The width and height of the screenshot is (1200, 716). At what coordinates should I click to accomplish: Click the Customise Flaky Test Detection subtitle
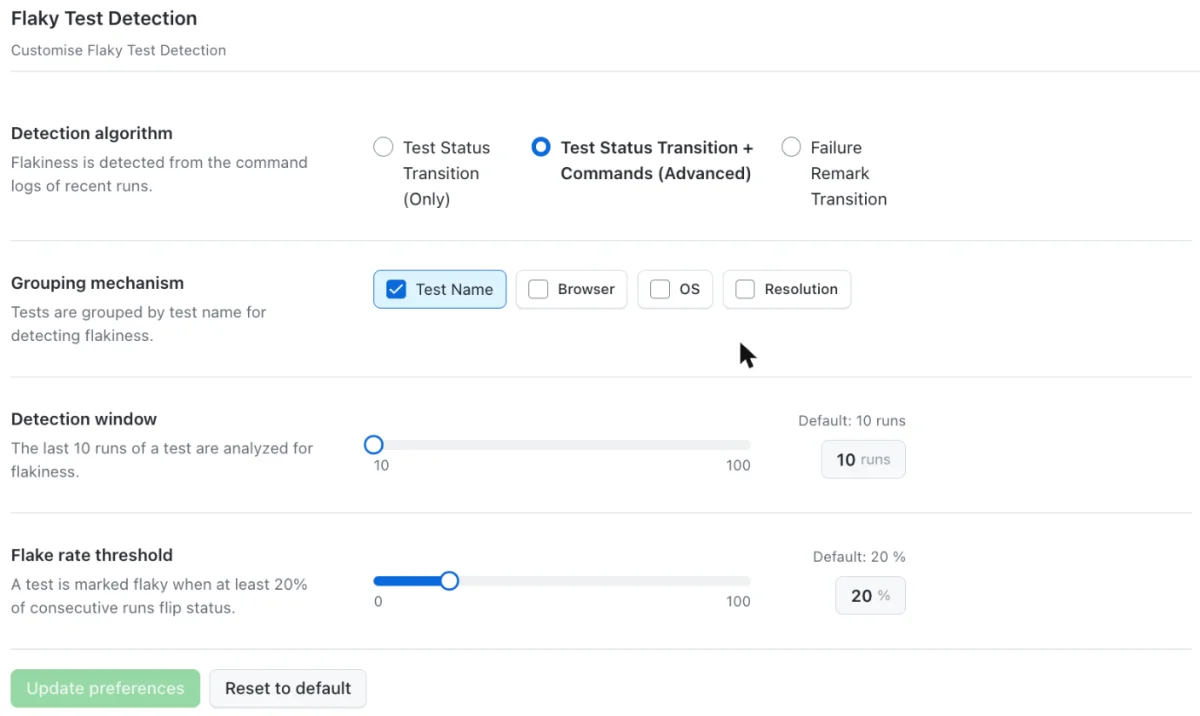pos(118,50)
